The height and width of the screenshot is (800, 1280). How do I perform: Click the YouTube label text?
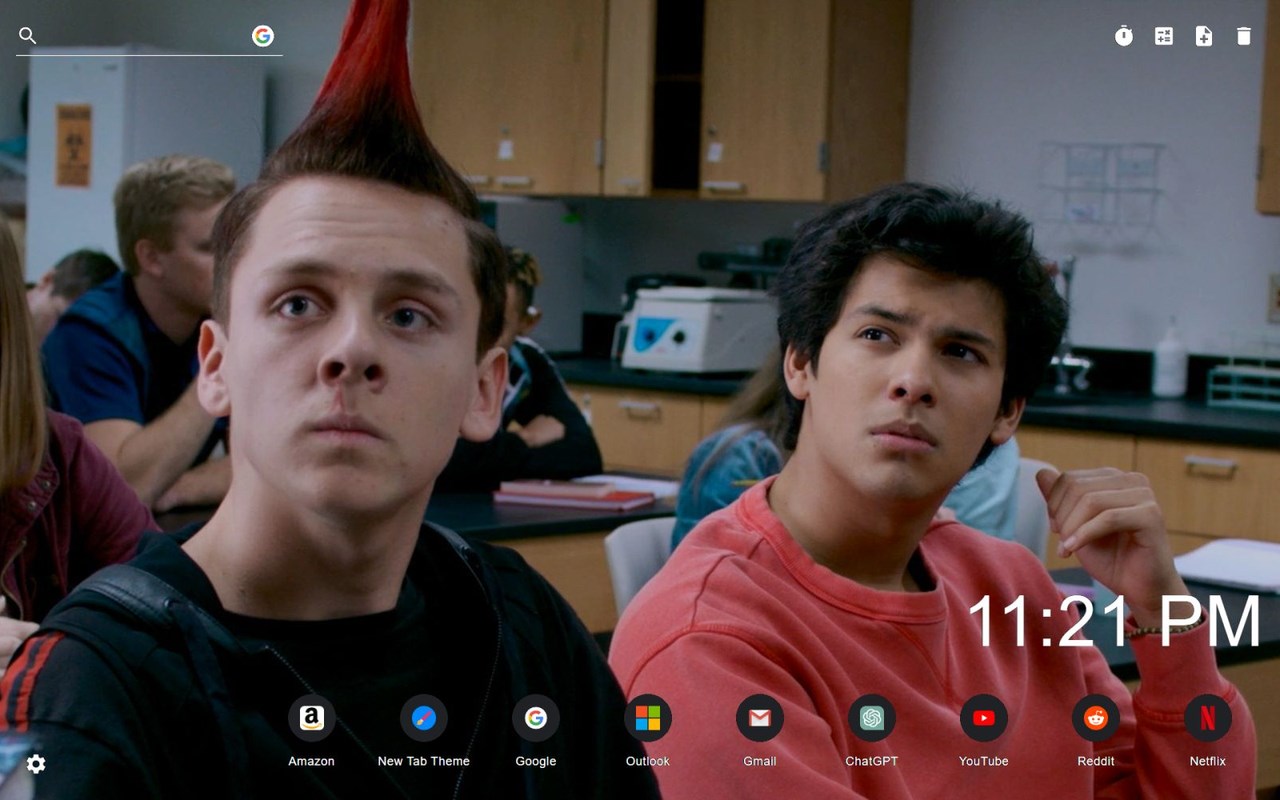pyautogui.click(x=983, y=761)
